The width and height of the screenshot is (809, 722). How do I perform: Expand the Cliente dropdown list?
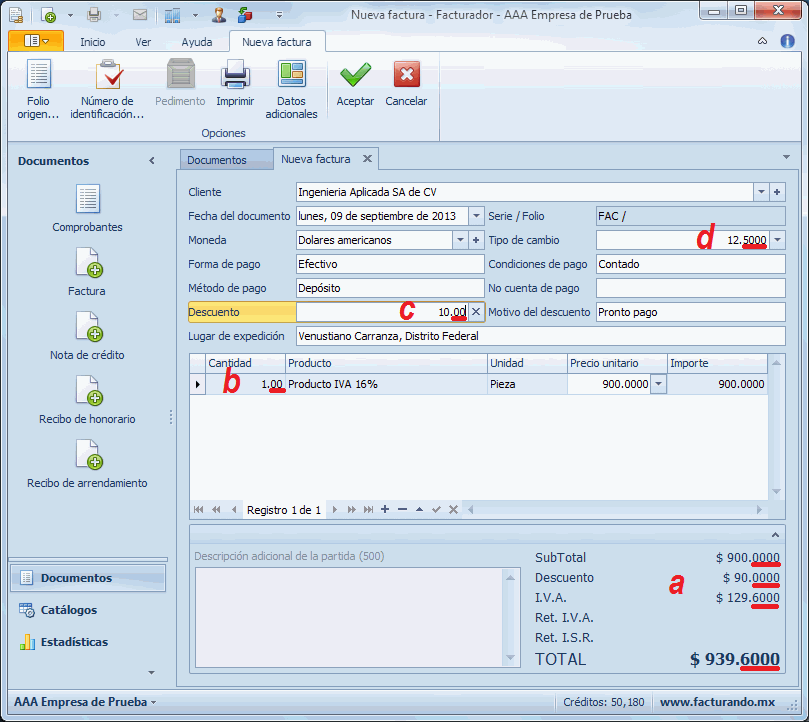(x=761, y=192)
